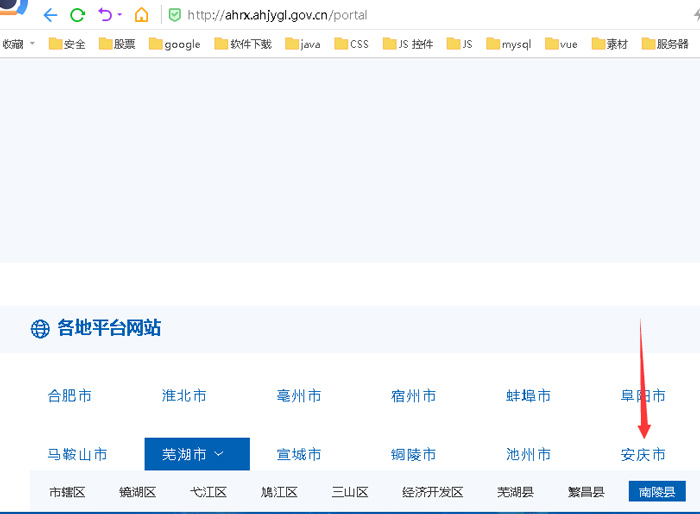700x514 pixels.
Task: Open the 淮北市 platform link
Action: [x=184, y=396]
